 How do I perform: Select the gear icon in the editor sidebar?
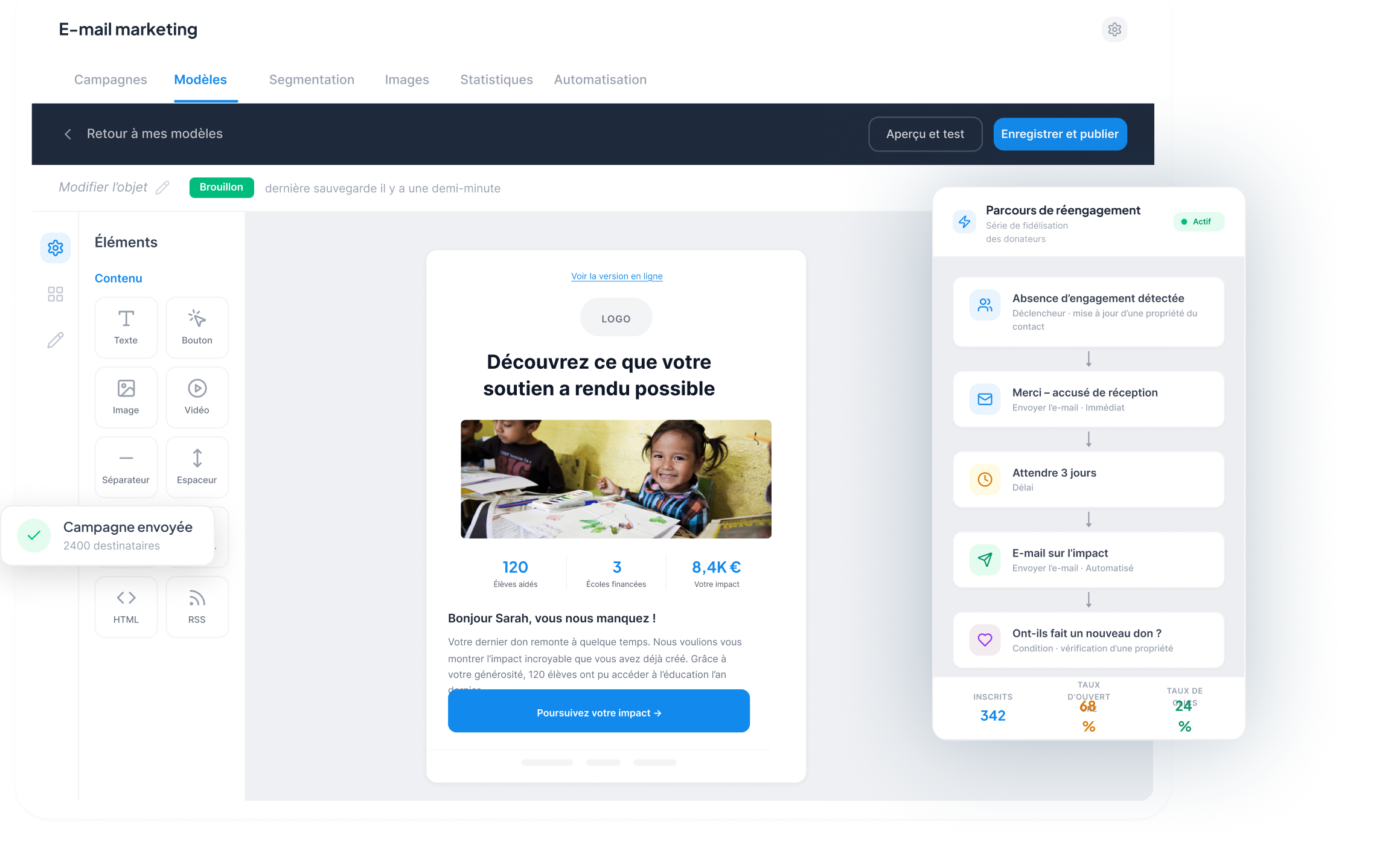(56, 247)
